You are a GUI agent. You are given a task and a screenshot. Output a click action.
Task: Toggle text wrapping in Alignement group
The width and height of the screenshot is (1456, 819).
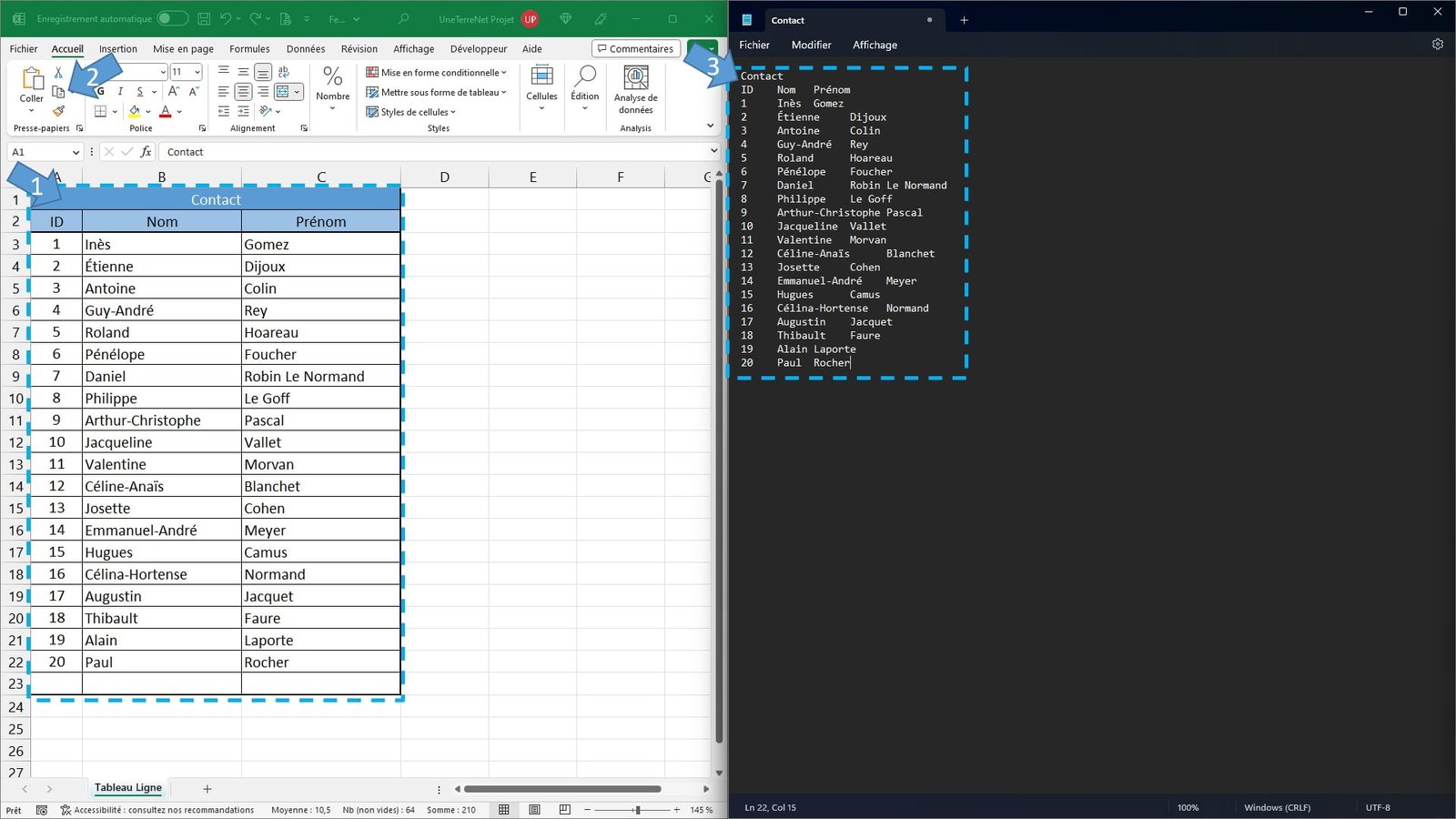(x=283, y=72)
